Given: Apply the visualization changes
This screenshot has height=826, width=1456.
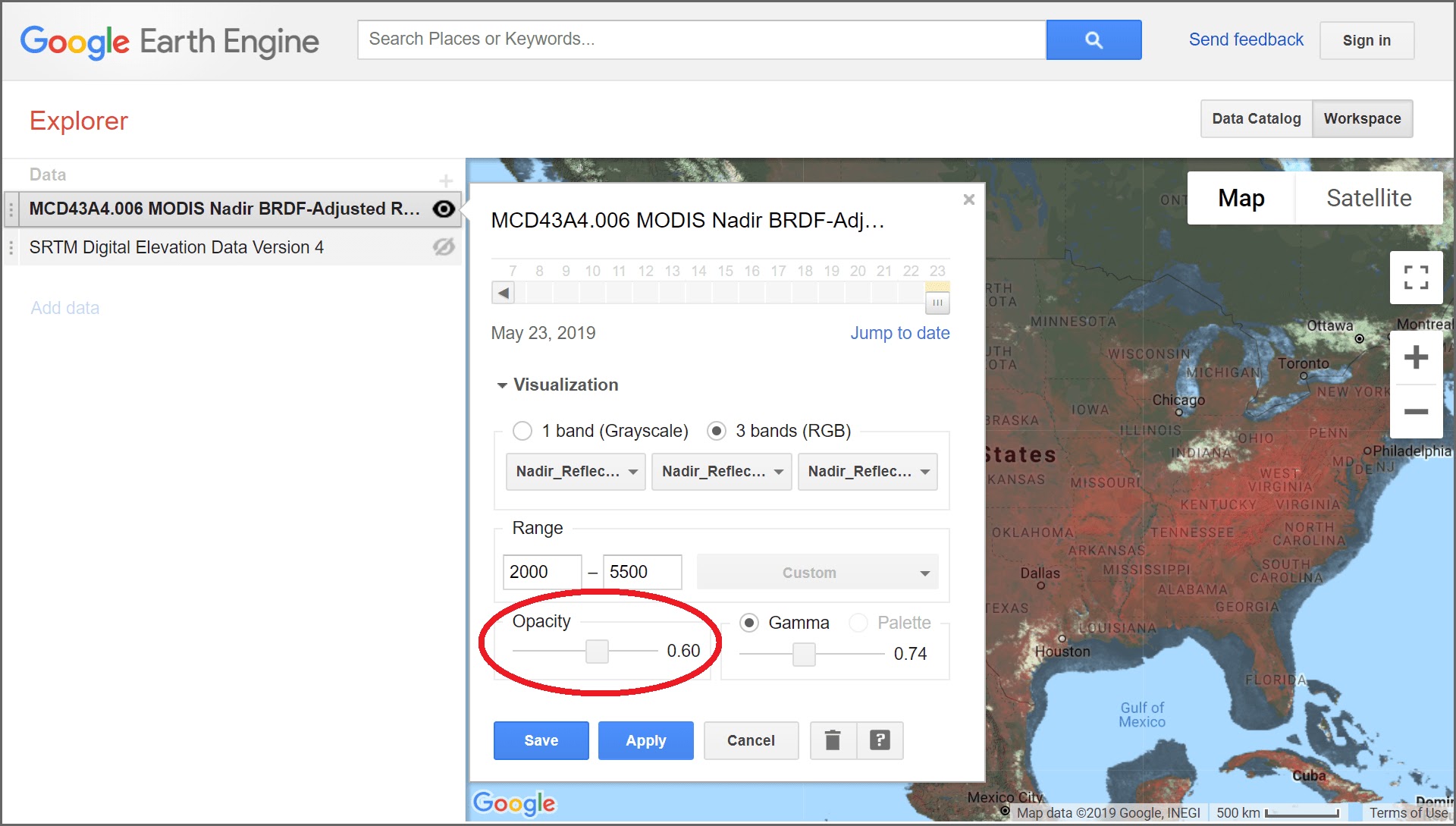Looking at the screenshot, I should pos(646,740).
